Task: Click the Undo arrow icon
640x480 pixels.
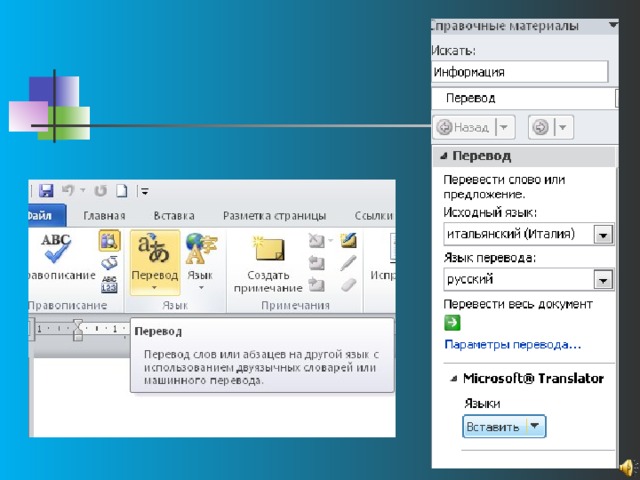Action: [68, 190]
